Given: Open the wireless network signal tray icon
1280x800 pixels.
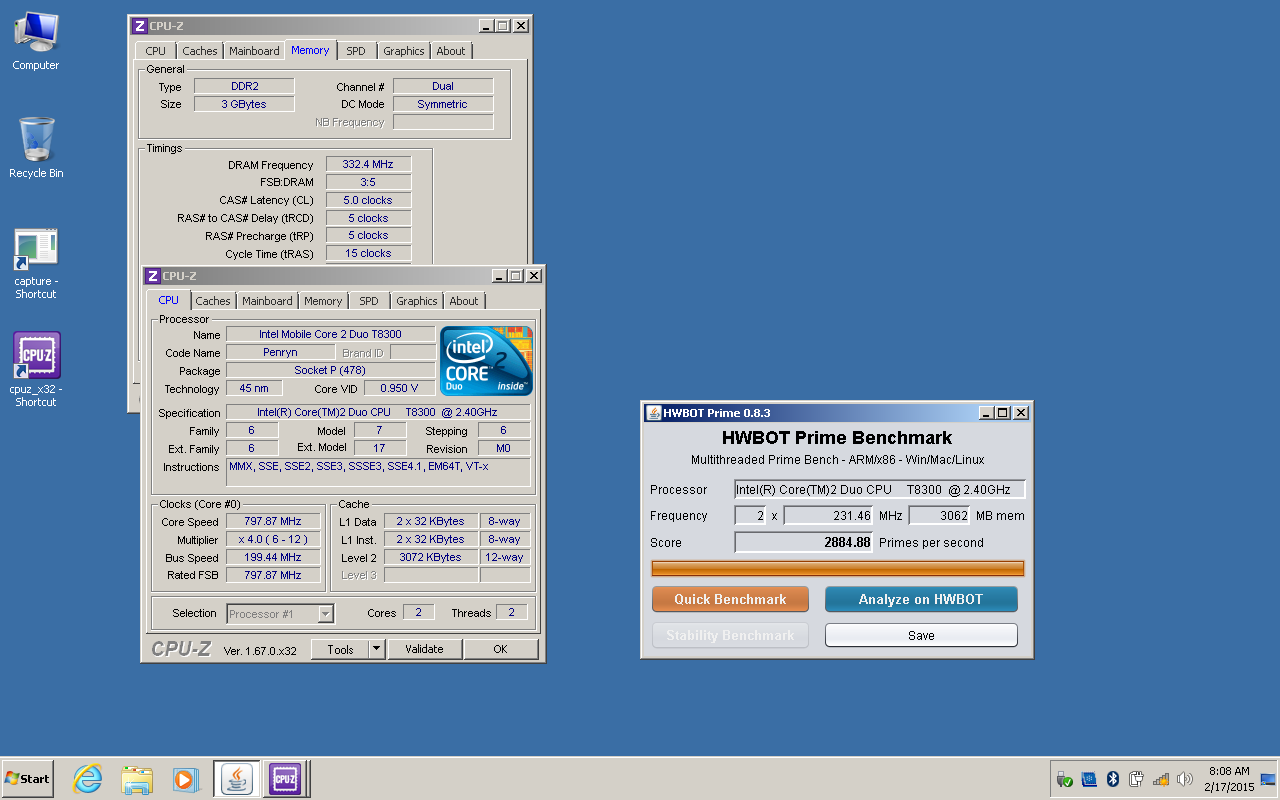Looking at the screenshot, I should [x=1161, y=779].
